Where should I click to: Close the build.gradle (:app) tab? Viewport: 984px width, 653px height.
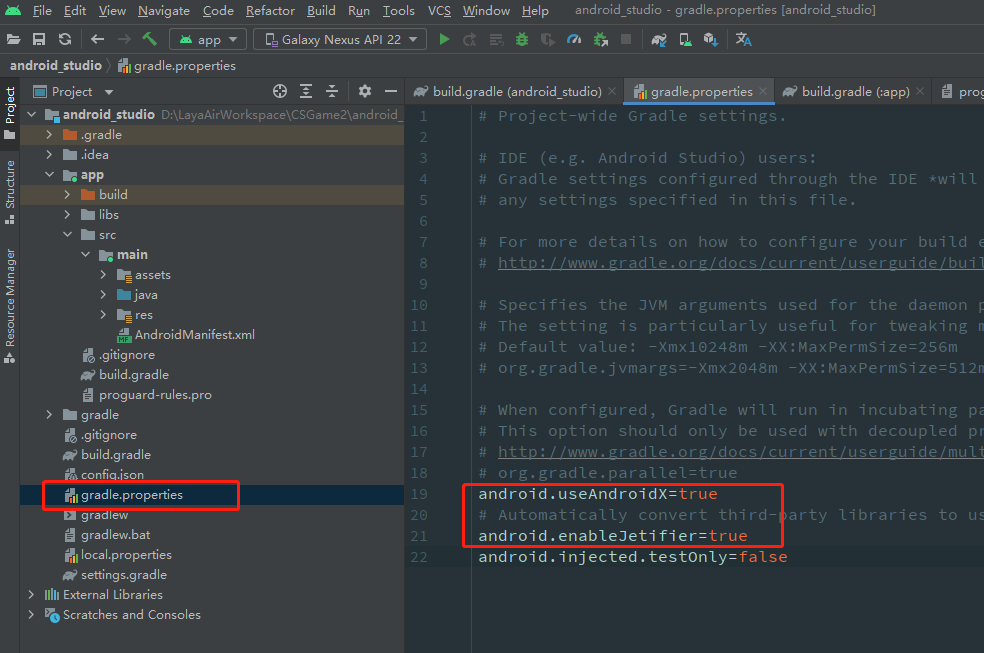(x=920, y=92)
